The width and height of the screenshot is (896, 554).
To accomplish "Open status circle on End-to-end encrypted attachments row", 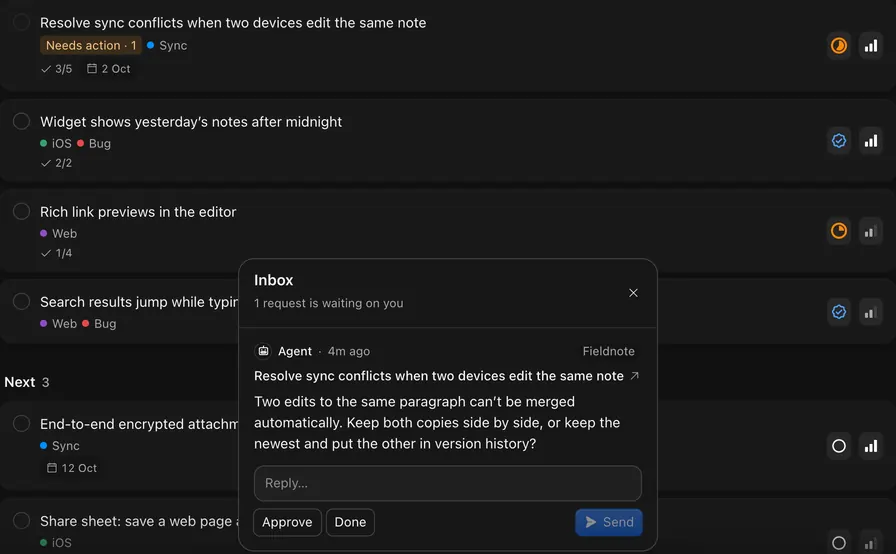I will click(x=838, y=446).
